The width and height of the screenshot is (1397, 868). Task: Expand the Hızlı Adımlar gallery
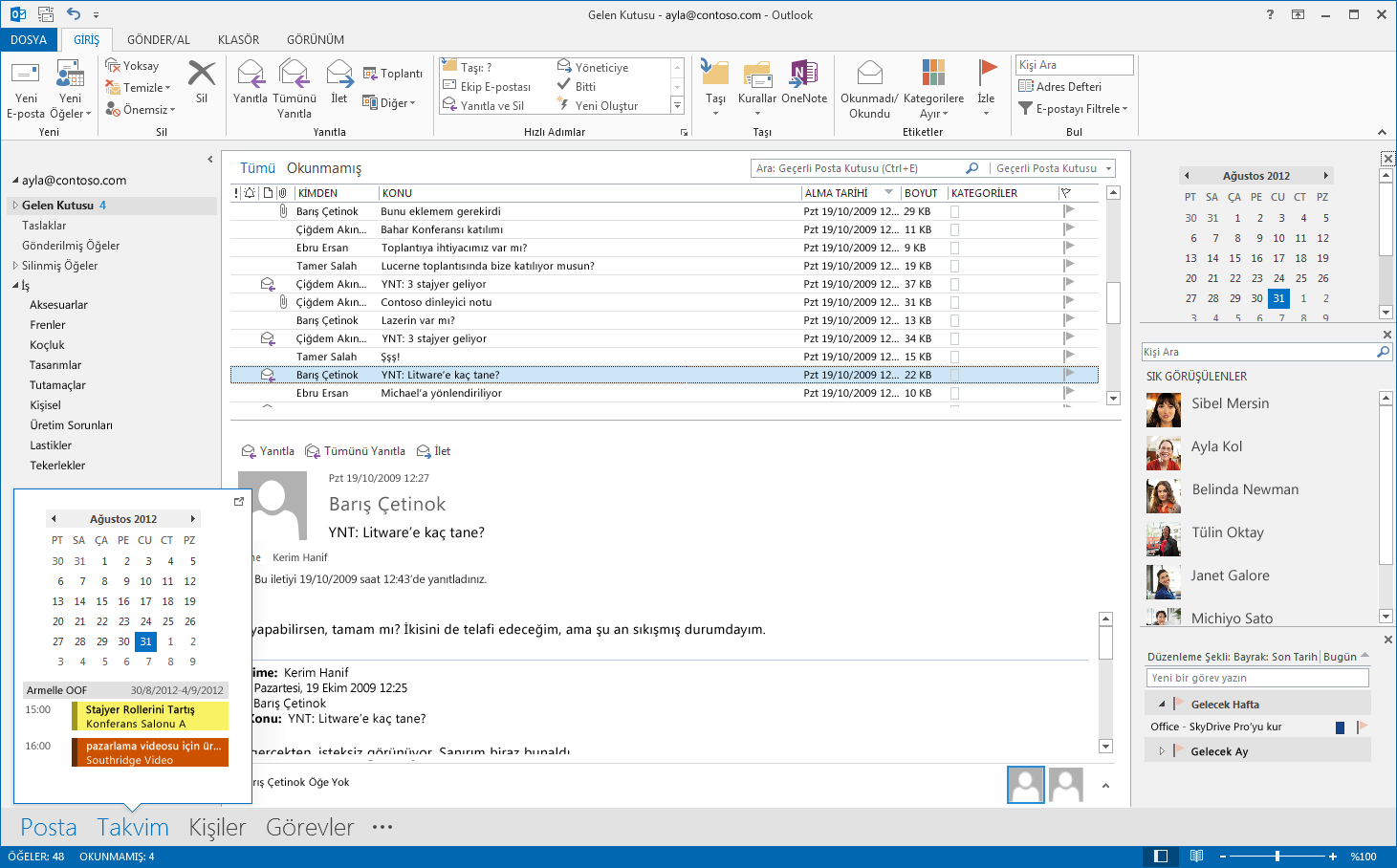coord(677,106)
